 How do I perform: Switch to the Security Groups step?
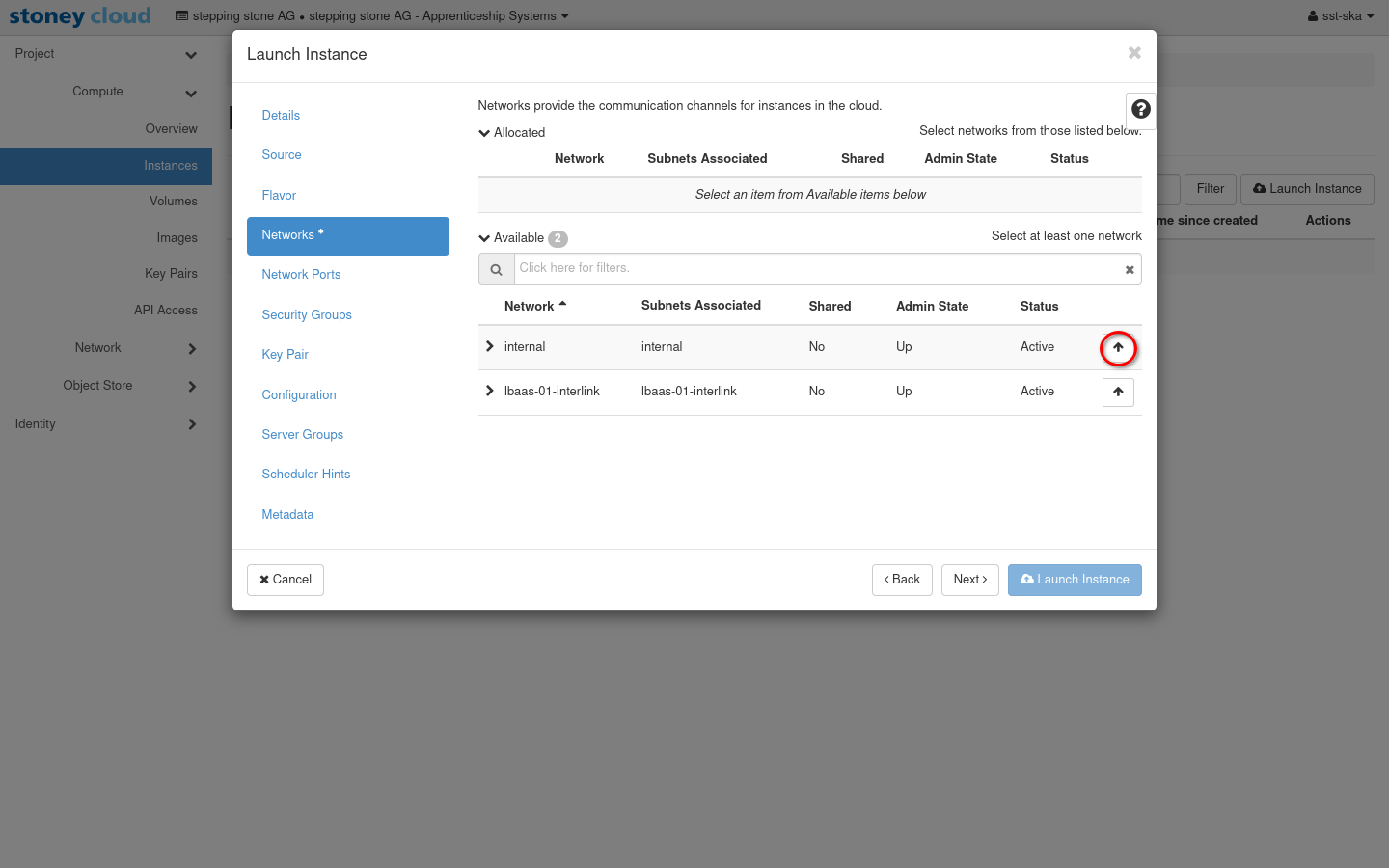[307, 315]
